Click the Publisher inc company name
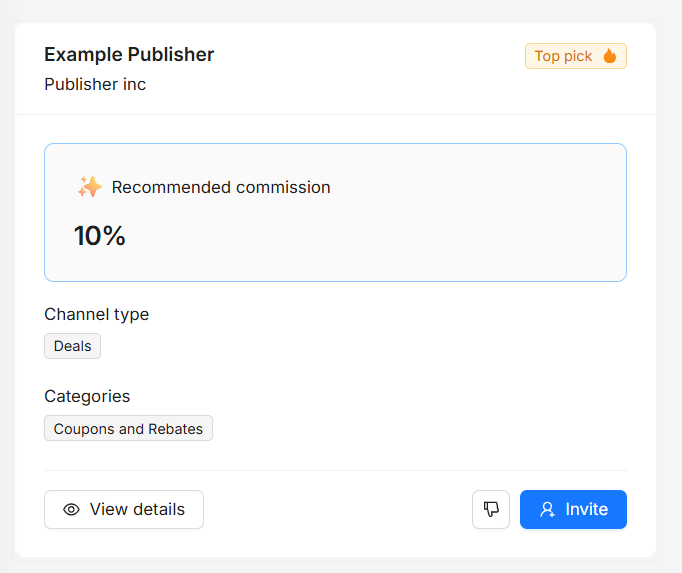 click(95, 84)
